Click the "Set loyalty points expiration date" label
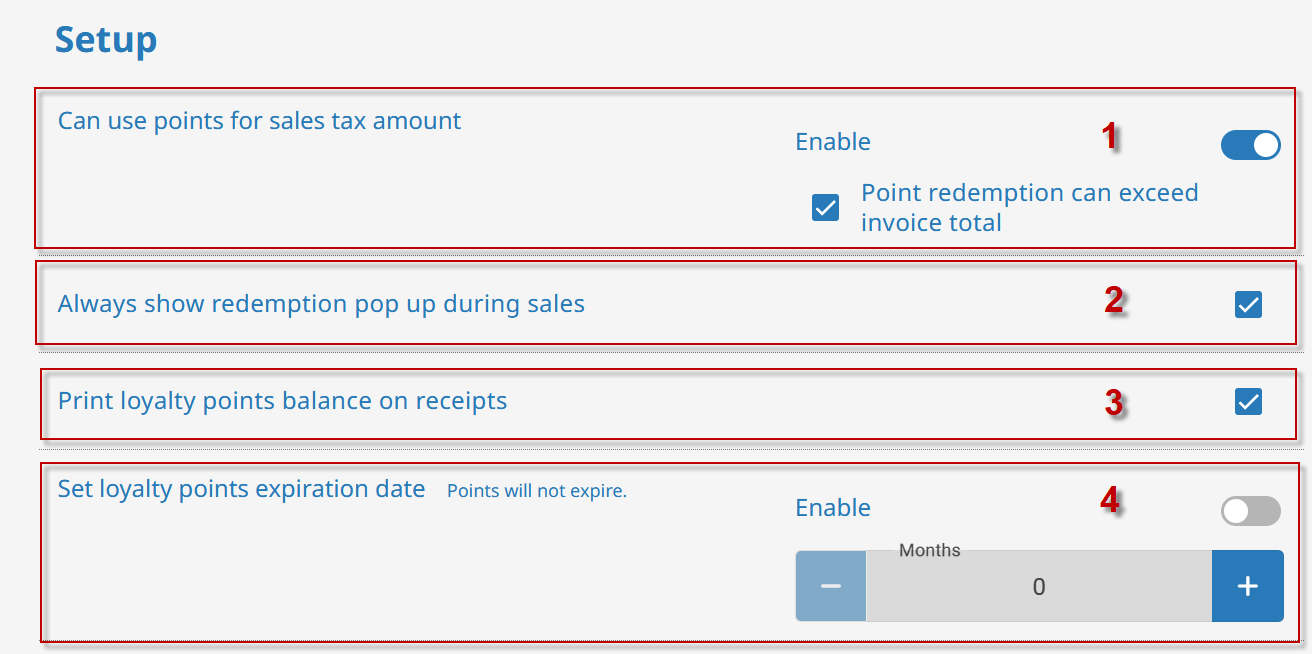Image resolution: width=1312 pixels, height=654 pixels. pyautogui.click(x=241, y=489)
